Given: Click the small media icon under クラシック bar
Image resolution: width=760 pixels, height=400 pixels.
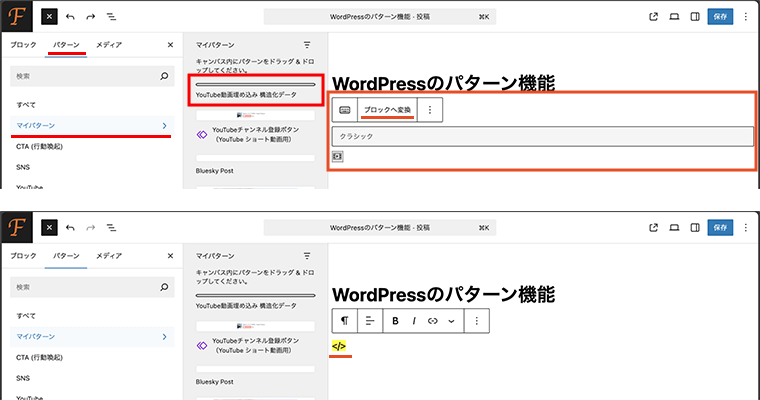Looking at the screenshot, I should [x=338, y=157].
